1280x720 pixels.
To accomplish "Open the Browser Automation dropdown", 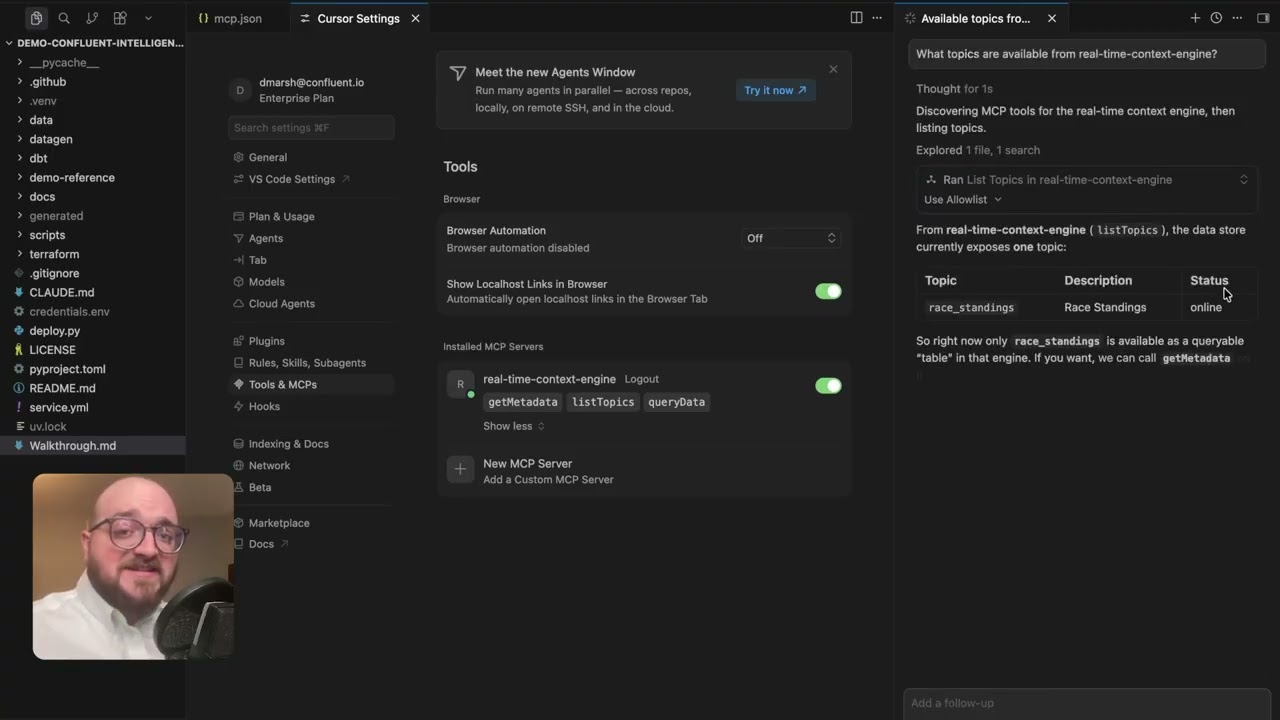I will coord(791,238).
